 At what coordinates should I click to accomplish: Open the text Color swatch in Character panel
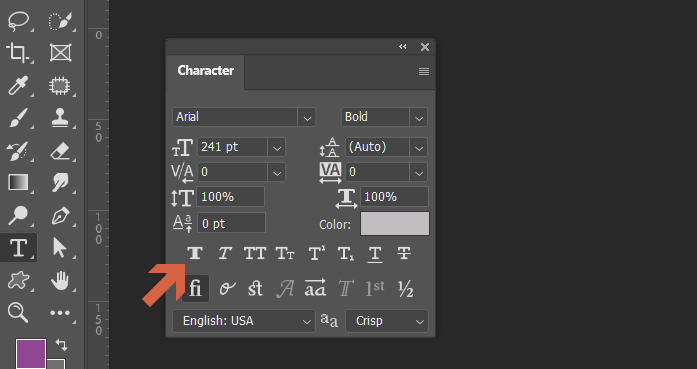point(395,223)
